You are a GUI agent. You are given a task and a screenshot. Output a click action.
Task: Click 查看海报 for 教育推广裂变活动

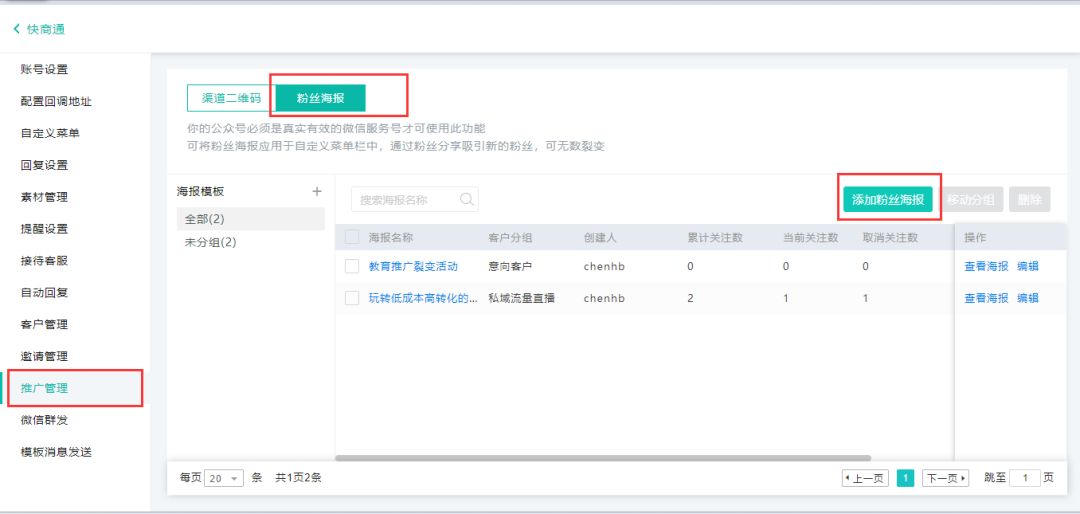[x=986, y=266]
